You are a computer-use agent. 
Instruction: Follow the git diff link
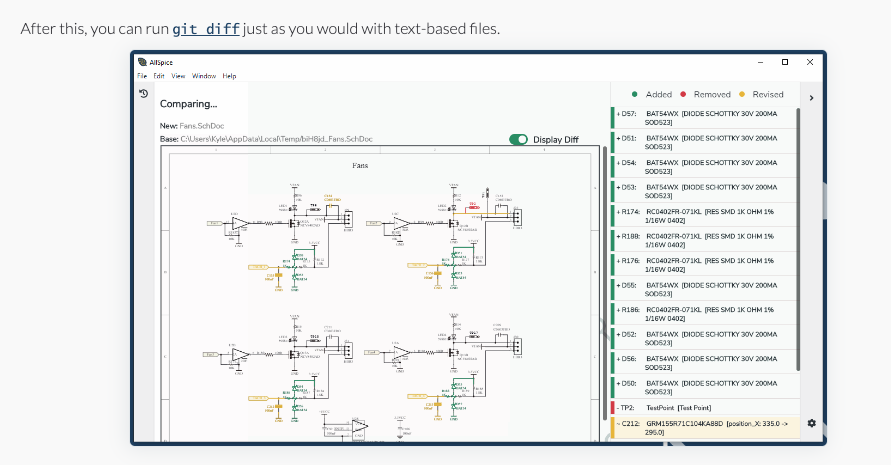(206, 29)
